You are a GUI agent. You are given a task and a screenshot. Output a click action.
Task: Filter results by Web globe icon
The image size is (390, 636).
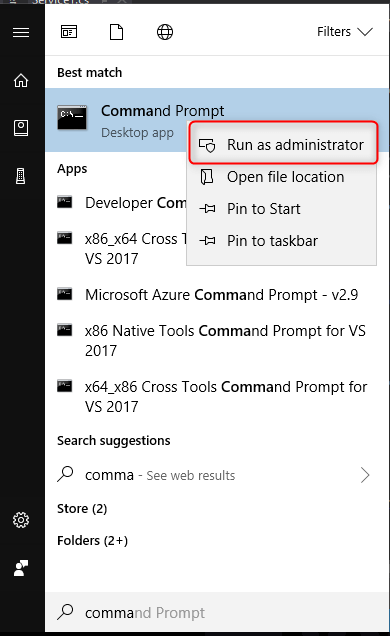165,32
